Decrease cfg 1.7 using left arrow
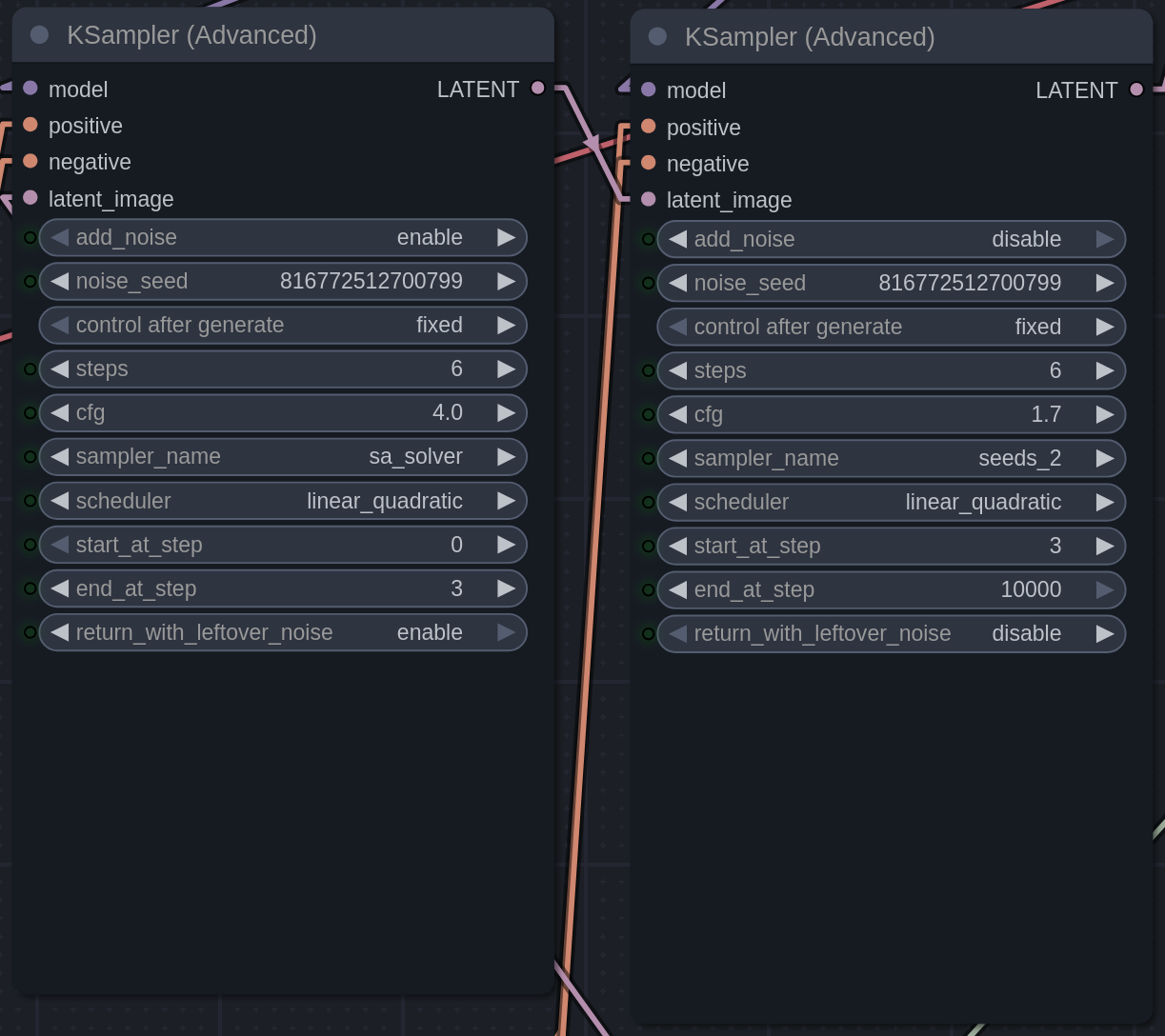 point(677,415)
